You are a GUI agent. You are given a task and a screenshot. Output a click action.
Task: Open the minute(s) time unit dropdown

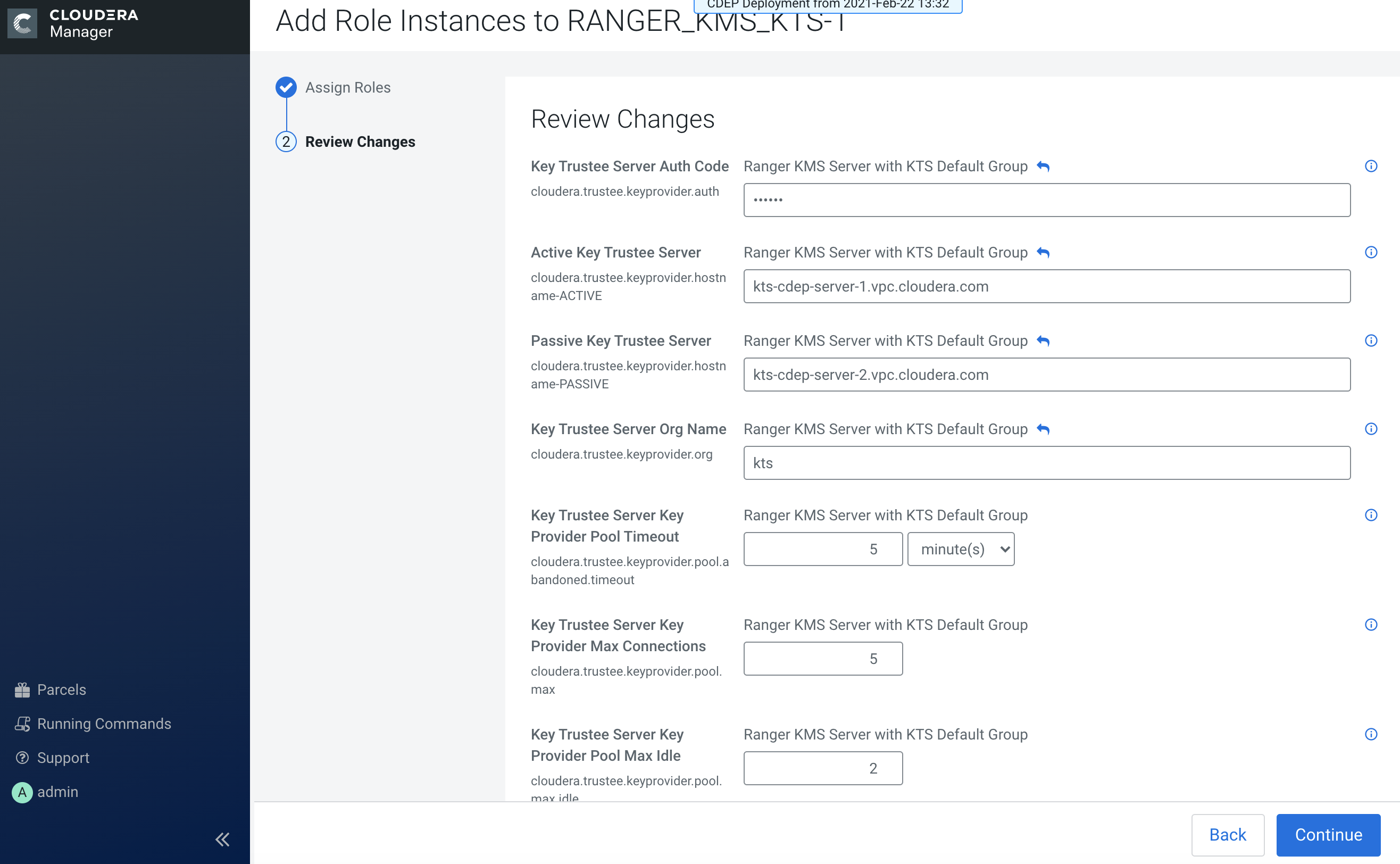(x=961, y=549)
